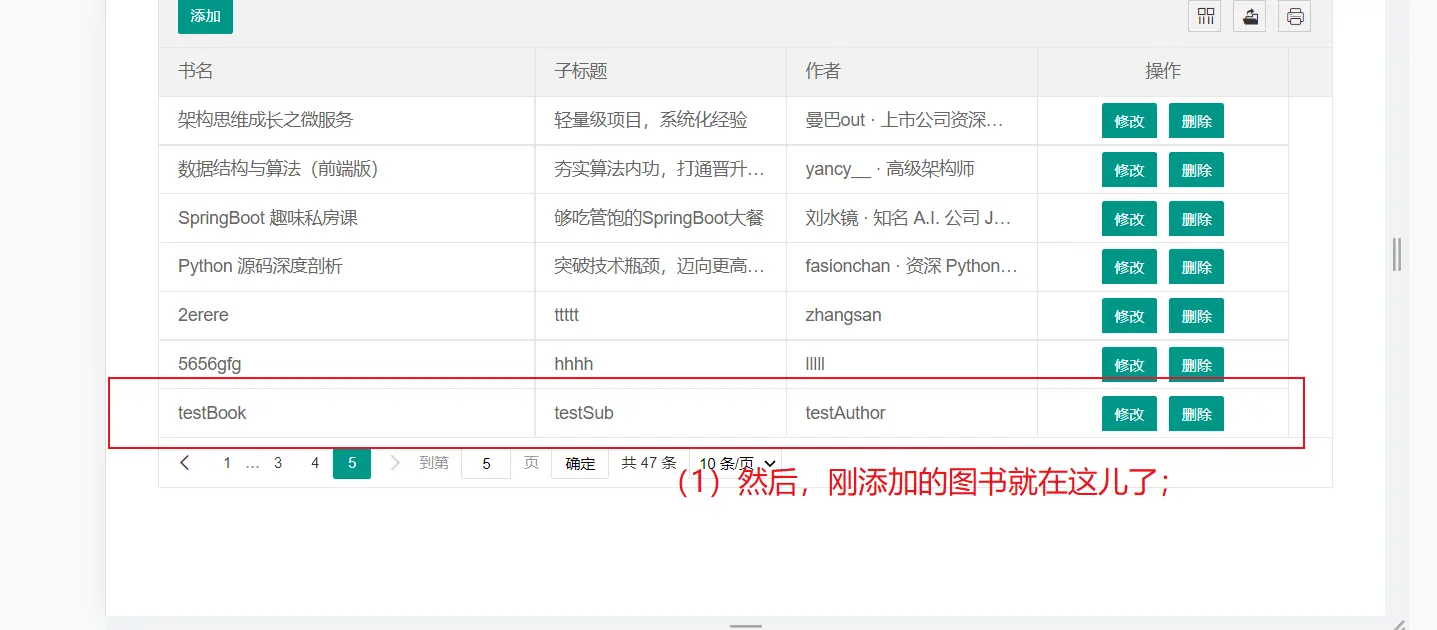Image resolution: width=1437 pixels, height=630 pixels.
Task: Click the page number input field
Action: pyautogui.click(x=486, y=463)
